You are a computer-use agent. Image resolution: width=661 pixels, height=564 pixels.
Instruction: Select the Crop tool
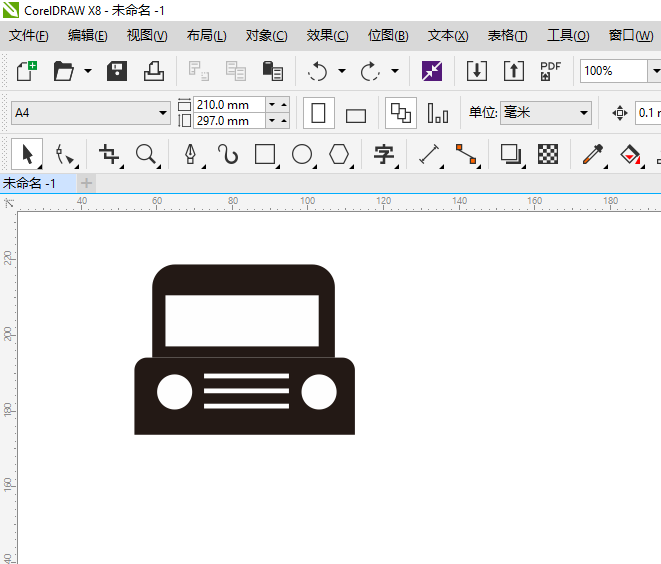pos(109,154)
